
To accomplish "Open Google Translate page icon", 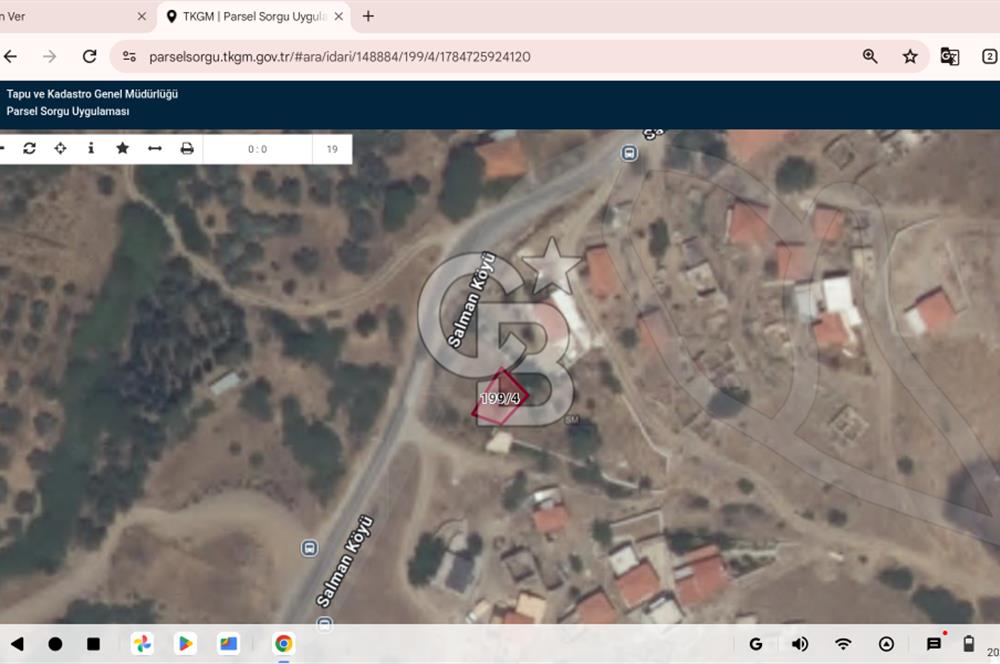I will click(950, 57).
